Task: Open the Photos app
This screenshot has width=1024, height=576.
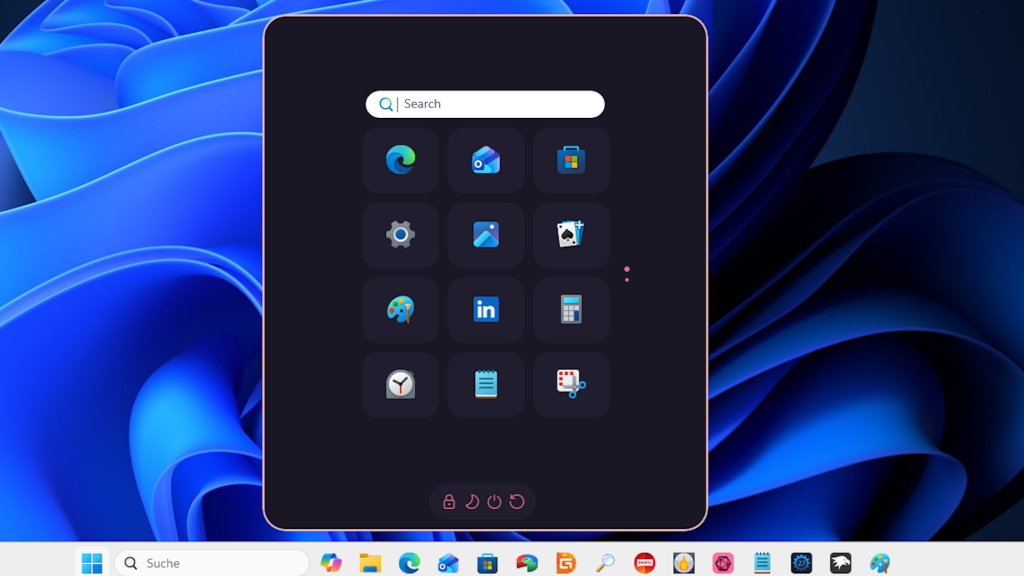Action: click(485, 235)
